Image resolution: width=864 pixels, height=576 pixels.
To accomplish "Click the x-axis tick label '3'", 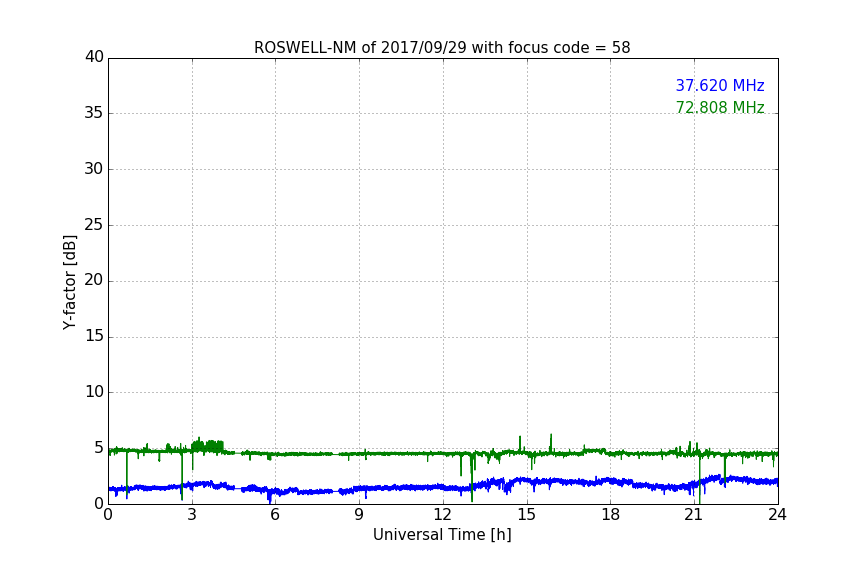I will tap(192, 515).
